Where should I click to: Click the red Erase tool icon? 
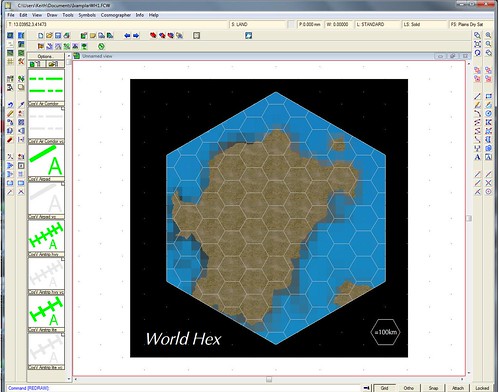coord(10,140)
